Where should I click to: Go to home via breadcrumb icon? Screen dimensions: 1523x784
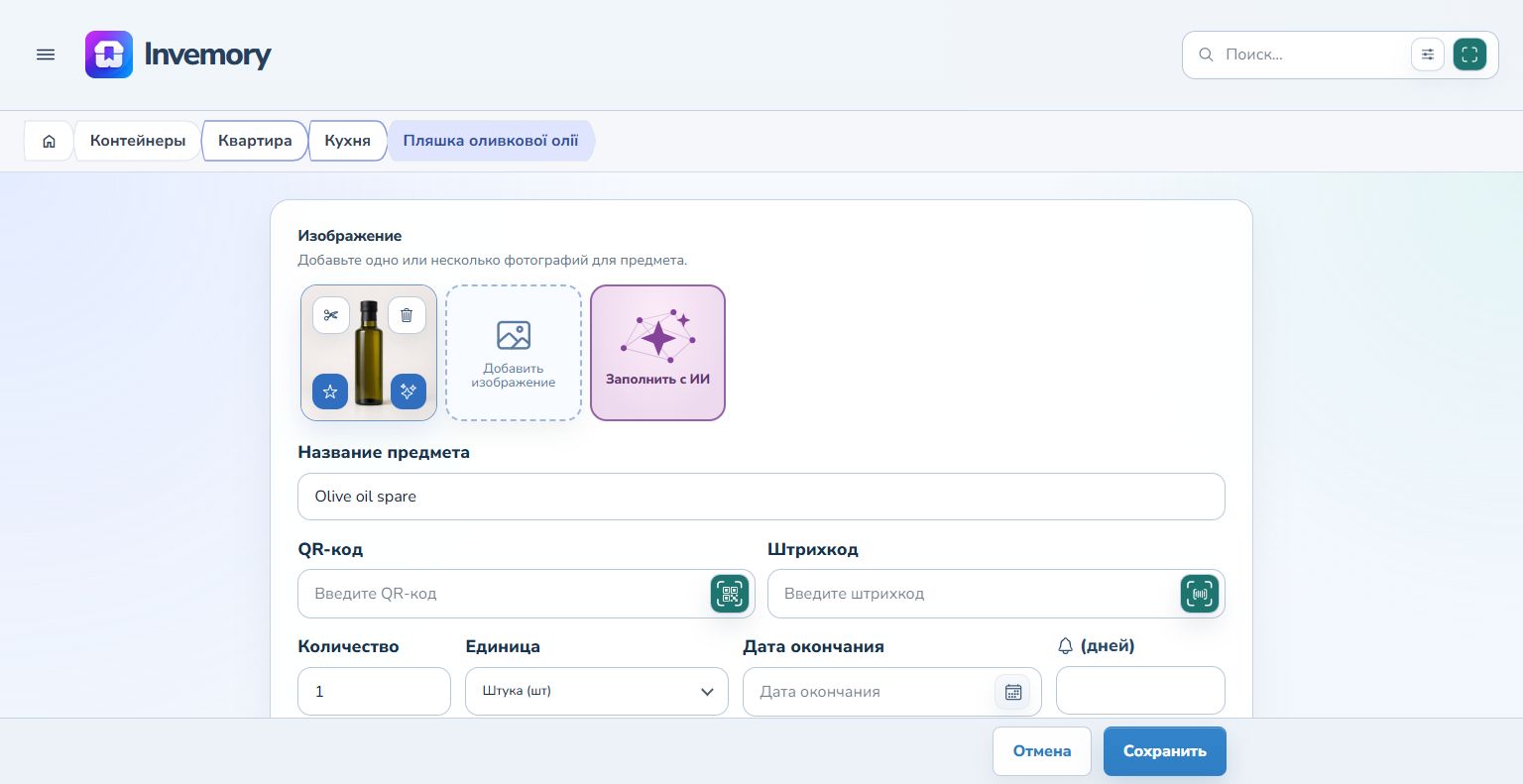pos(49,141)
